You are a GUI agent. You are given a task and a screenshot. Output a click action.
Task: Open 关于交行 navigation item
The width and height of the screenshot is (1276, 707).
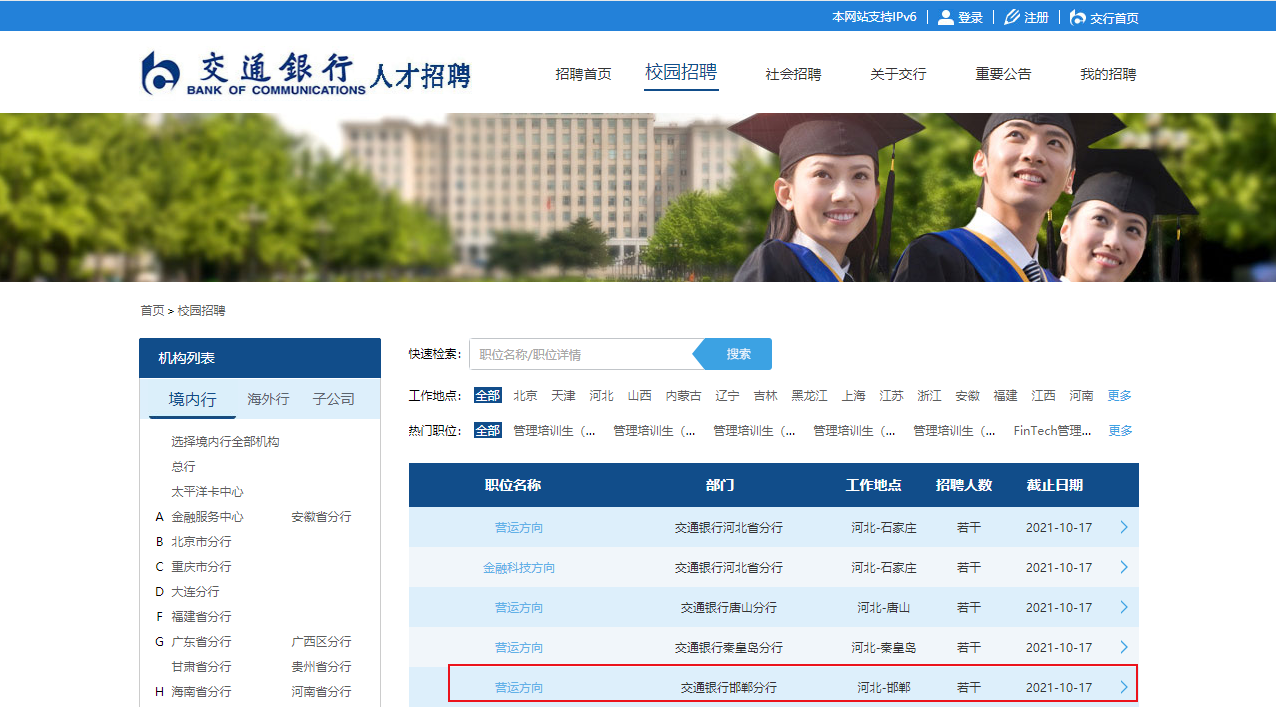898,74
